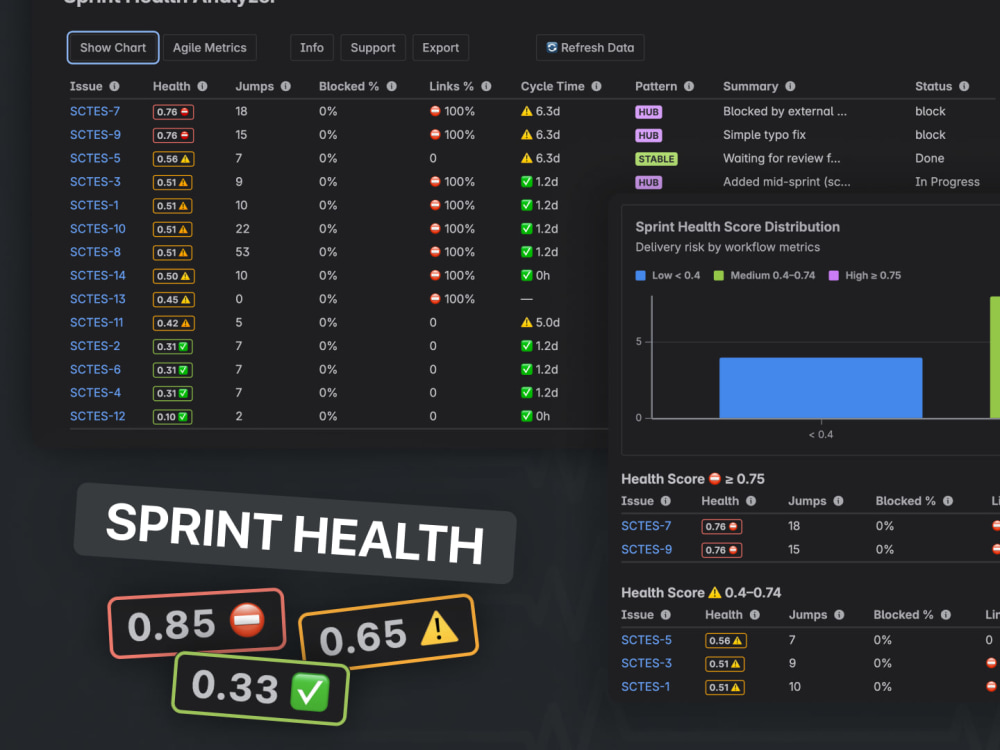Open SCTES-5 in Health Score 0.4–0.74 list
Screen dimensions: 1000x750
coord(647,640)
